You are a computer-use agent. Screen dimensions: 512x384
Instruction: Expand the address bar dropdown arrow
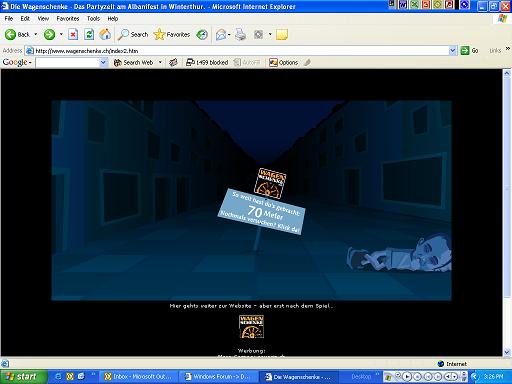(452, 51)
